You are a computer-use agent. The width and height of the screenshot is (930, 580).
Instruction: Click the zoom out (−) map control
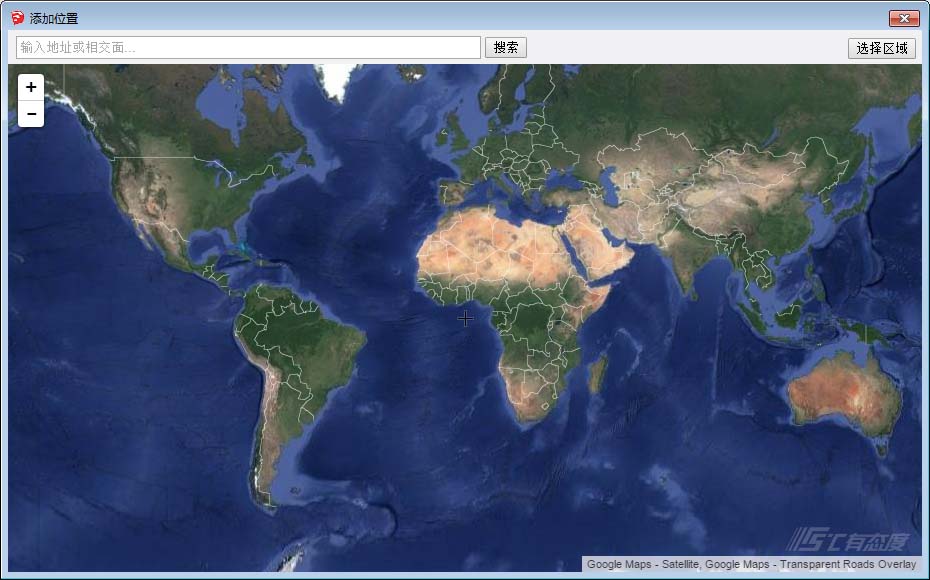click(31, 114)
